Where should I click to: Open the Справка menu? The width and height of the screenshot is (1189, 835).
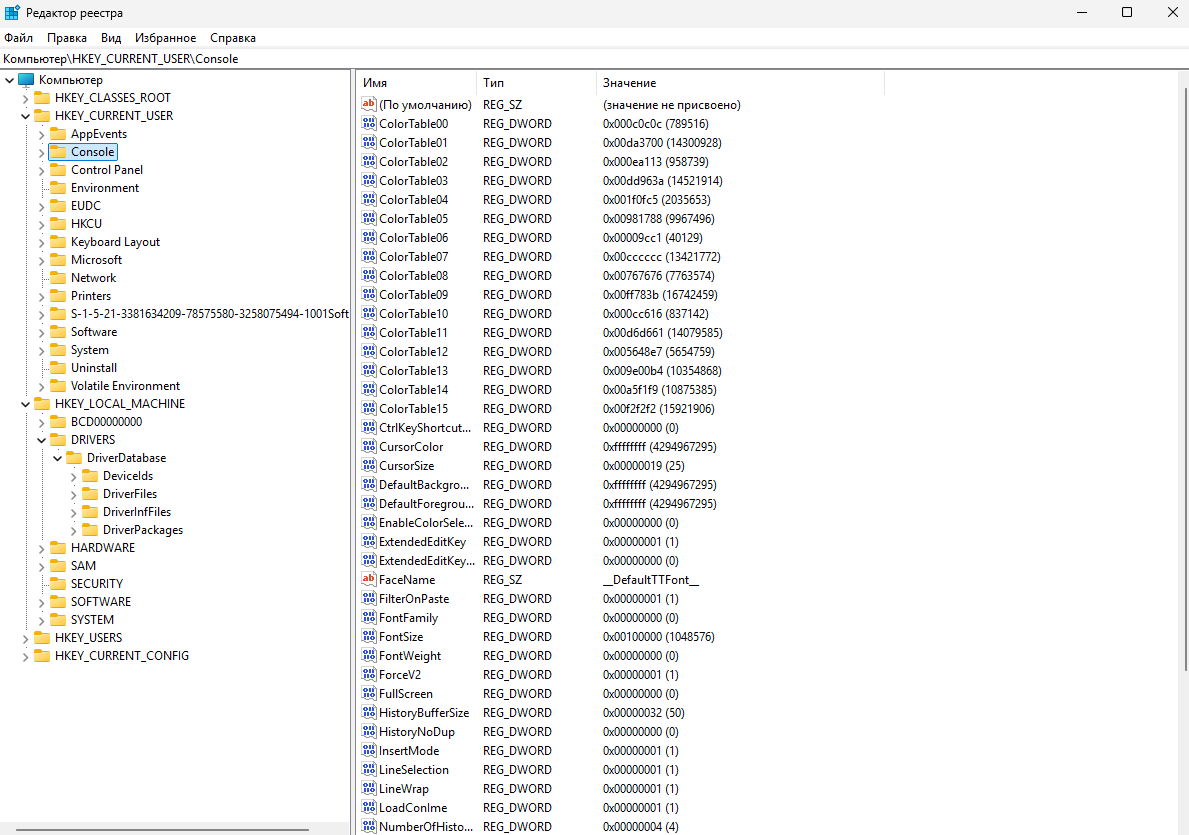coord(233,38)
